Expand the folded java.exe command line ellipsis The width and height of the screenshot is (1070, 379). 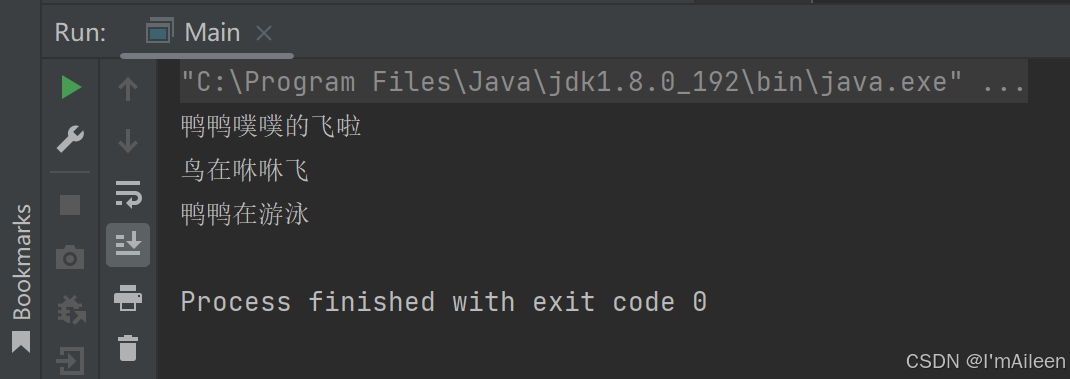[x=1003, y=83]
